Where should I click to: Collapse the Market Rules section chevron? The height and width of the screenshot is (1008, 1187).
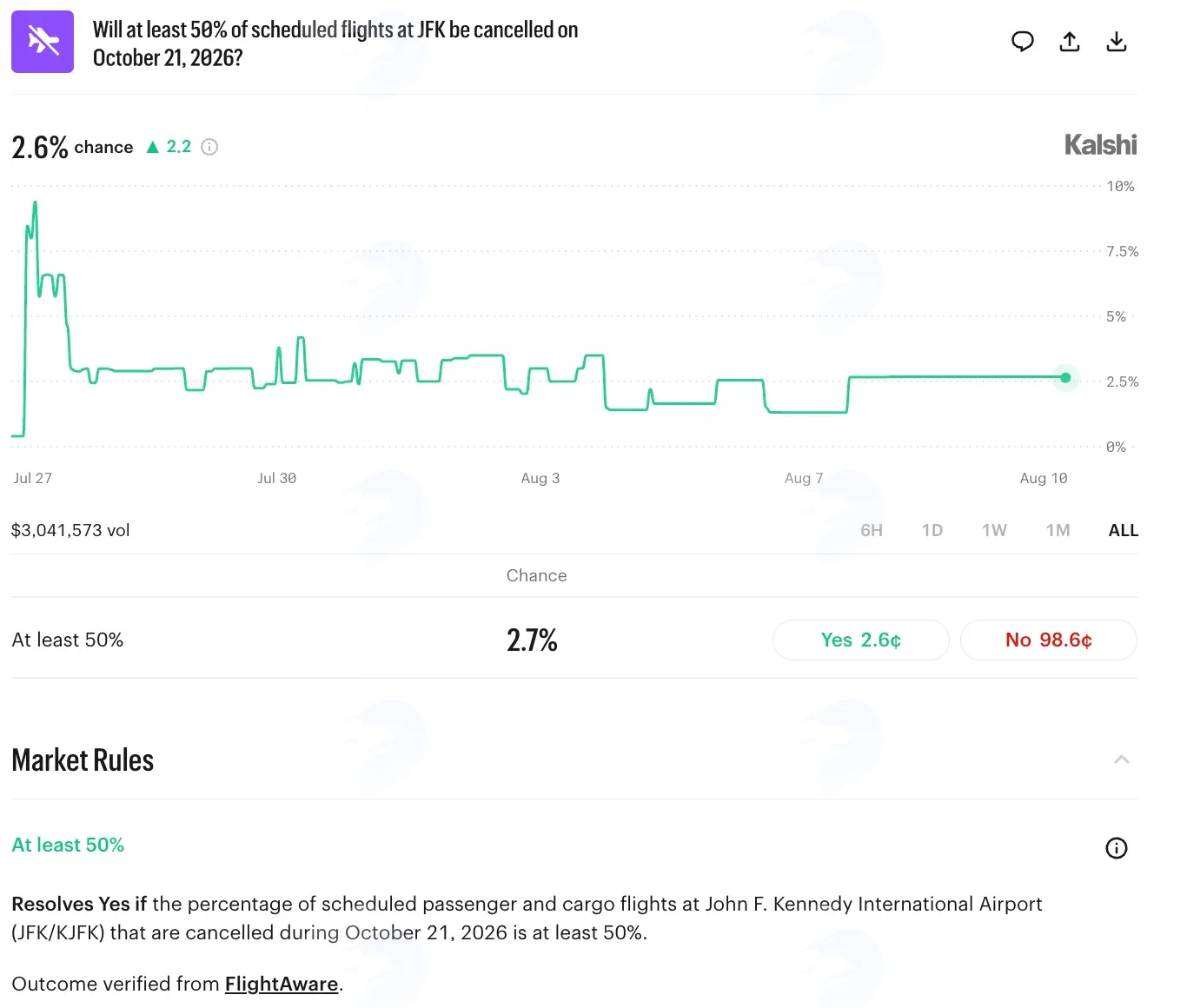1122,759
